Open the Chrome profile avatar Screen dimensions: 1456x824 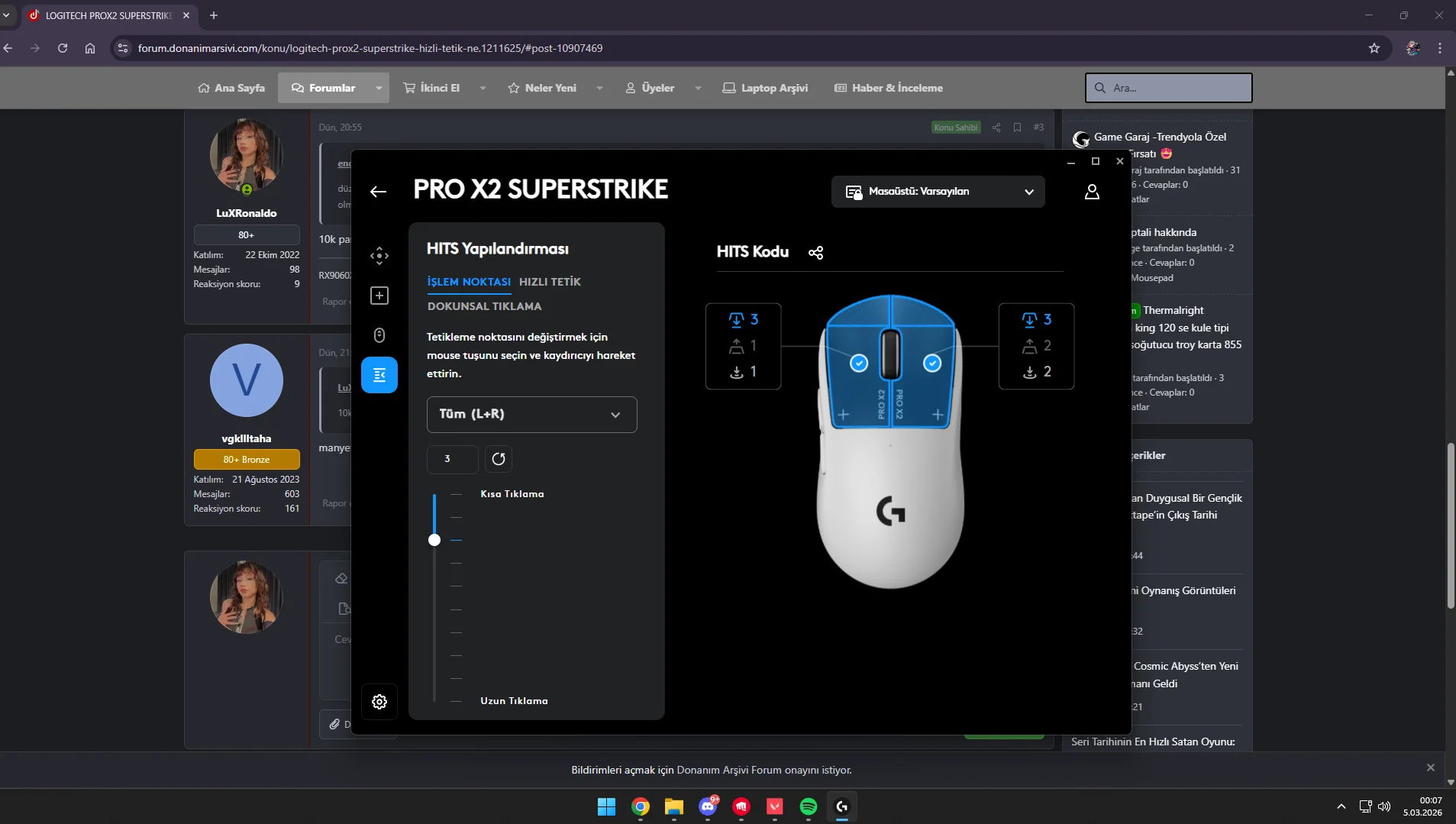[1413, 48]
